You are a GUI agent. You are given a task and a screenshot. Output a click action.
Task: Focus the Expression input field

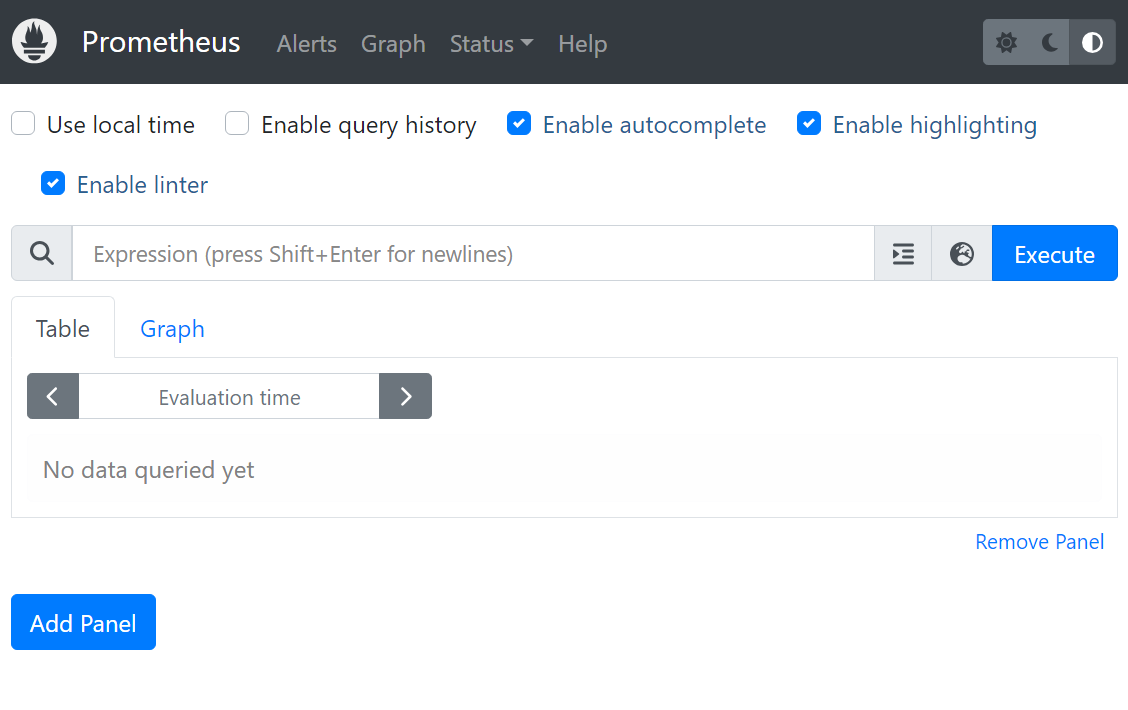coord(472,254)
